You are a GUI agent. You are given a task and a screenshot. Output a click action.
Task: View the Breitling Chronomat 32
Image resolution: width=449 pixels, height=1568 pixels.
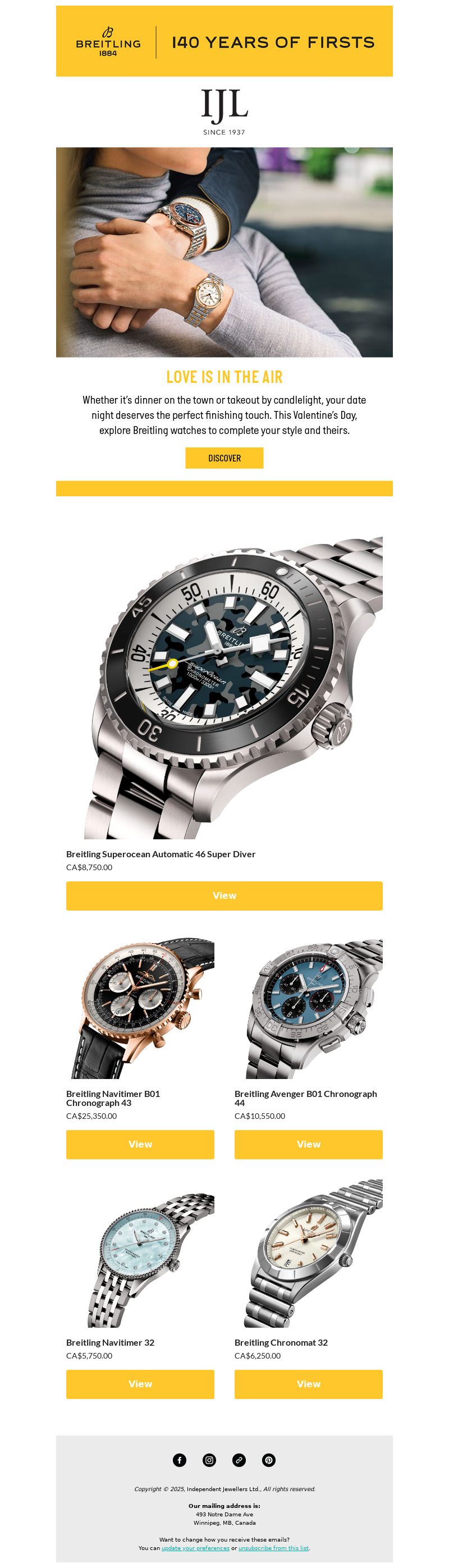coord(309,1383)
